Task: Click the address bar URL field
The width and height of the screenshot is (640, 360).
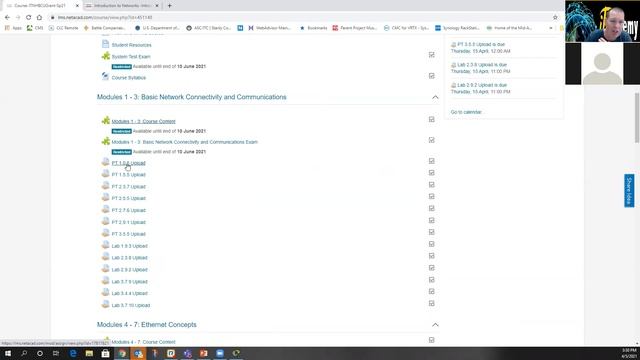Action: (302, 18)
